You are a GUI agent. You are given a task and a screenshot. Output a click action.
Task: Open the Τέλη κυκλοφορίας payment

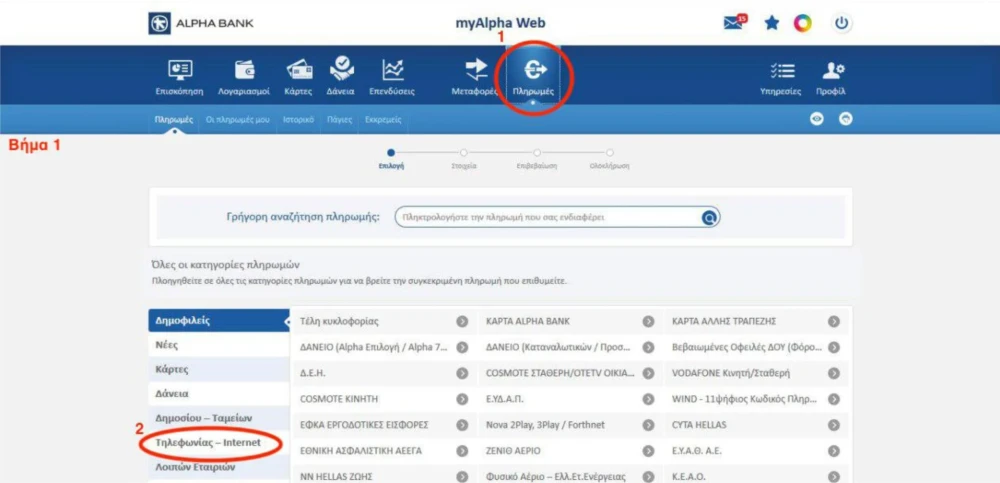pos(383,321)
